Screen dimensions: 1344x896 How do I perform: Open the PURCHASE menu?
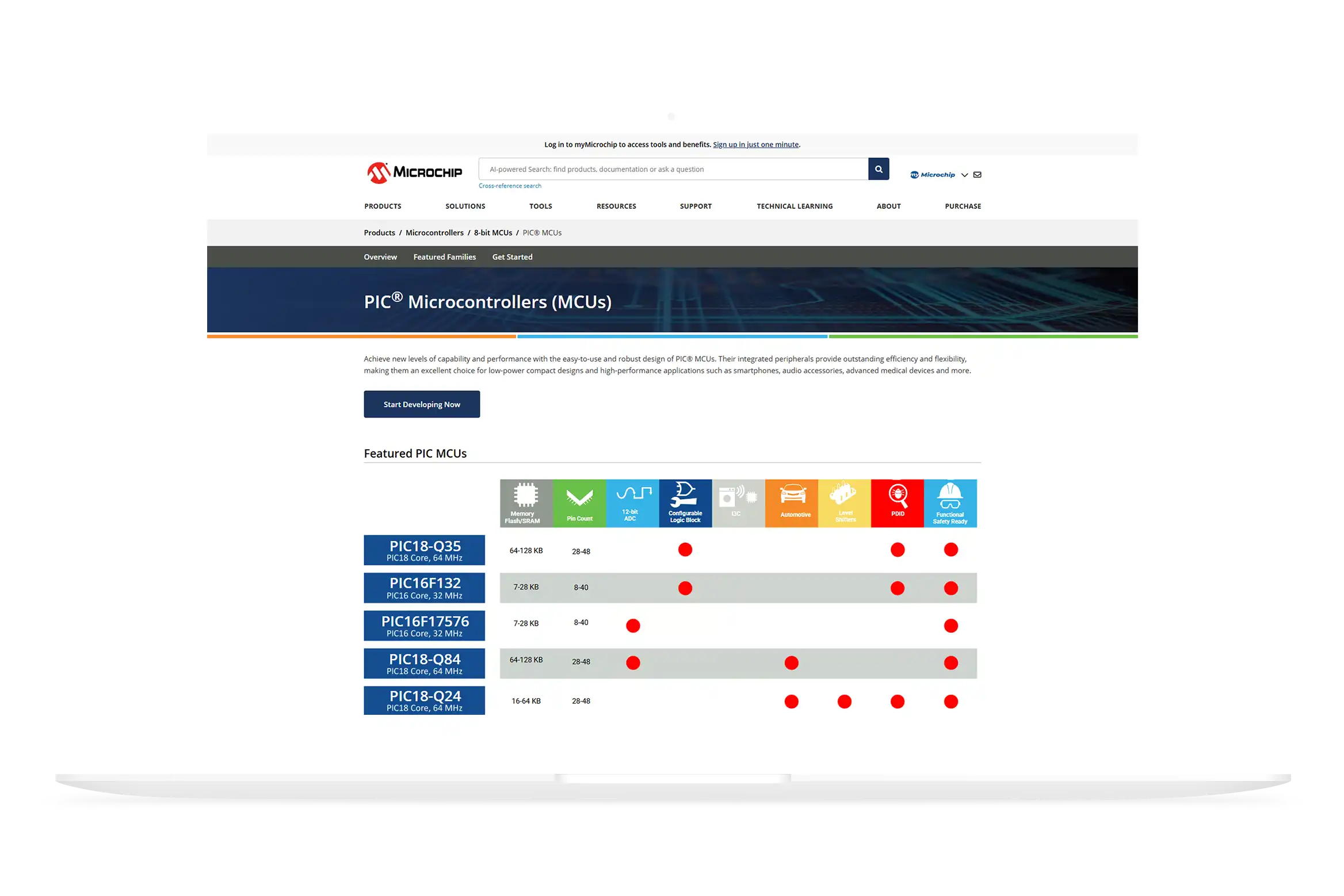click(963, 206)
